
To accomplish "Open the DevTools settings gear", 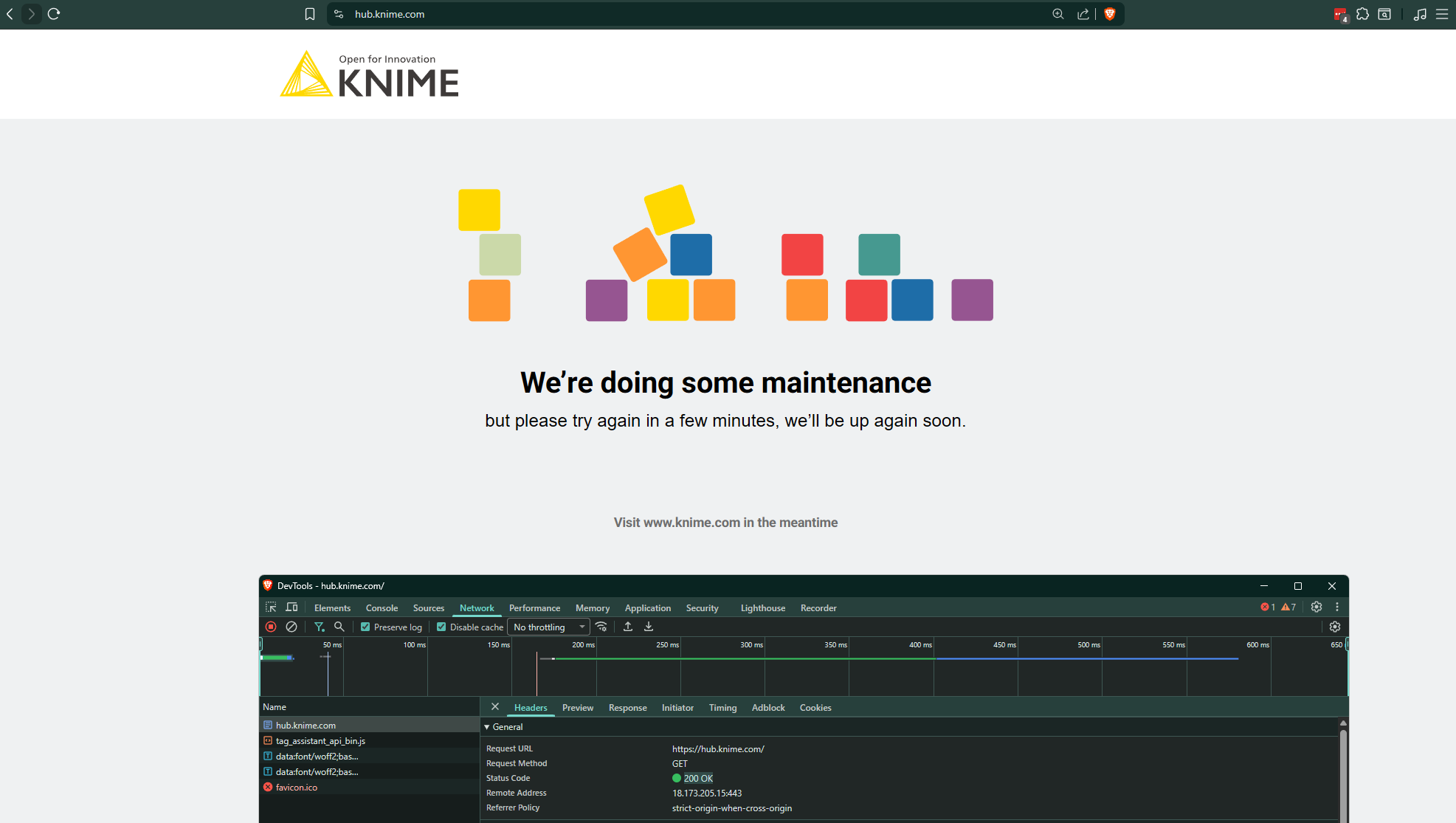I will (x=1317, y=607).
